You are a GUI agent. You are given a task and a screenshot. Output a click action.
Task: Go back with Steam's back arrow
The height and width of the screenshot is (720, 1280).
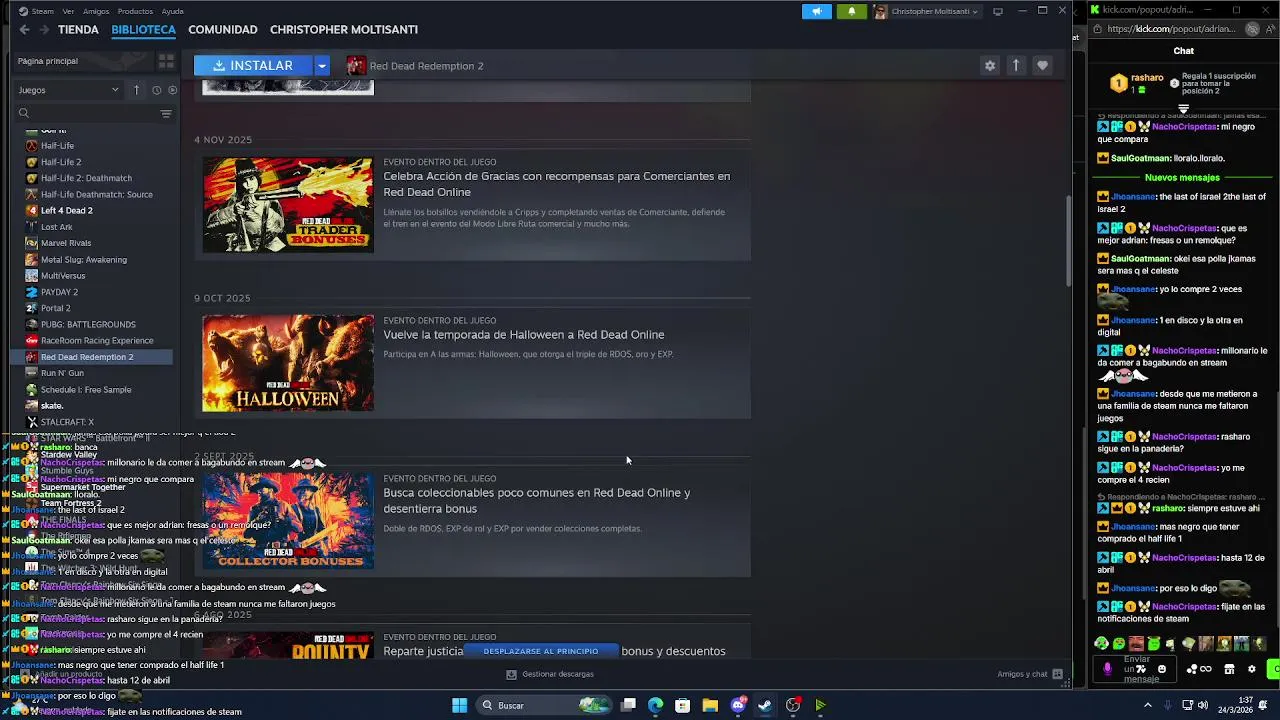coord(24,30)
